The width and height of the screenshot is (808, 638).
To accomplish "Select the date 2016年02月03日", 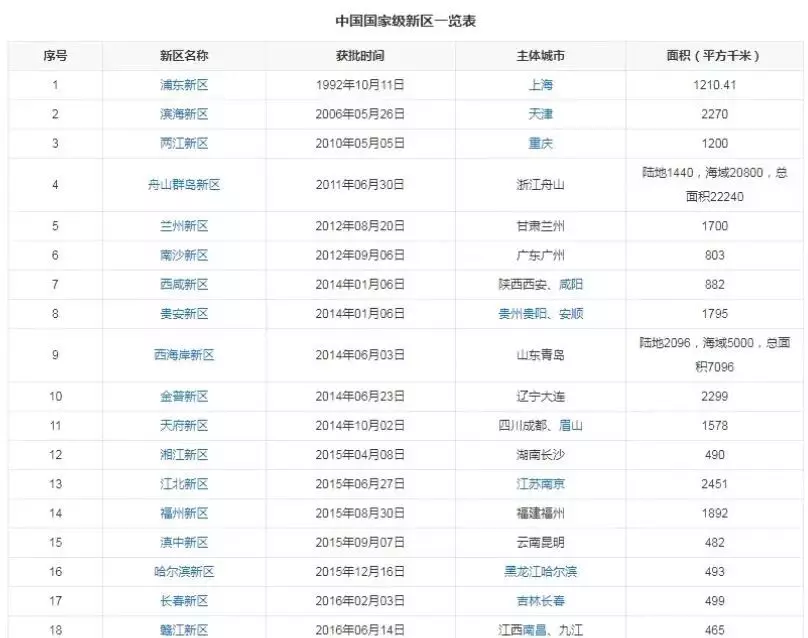I will tap(360, 601).
